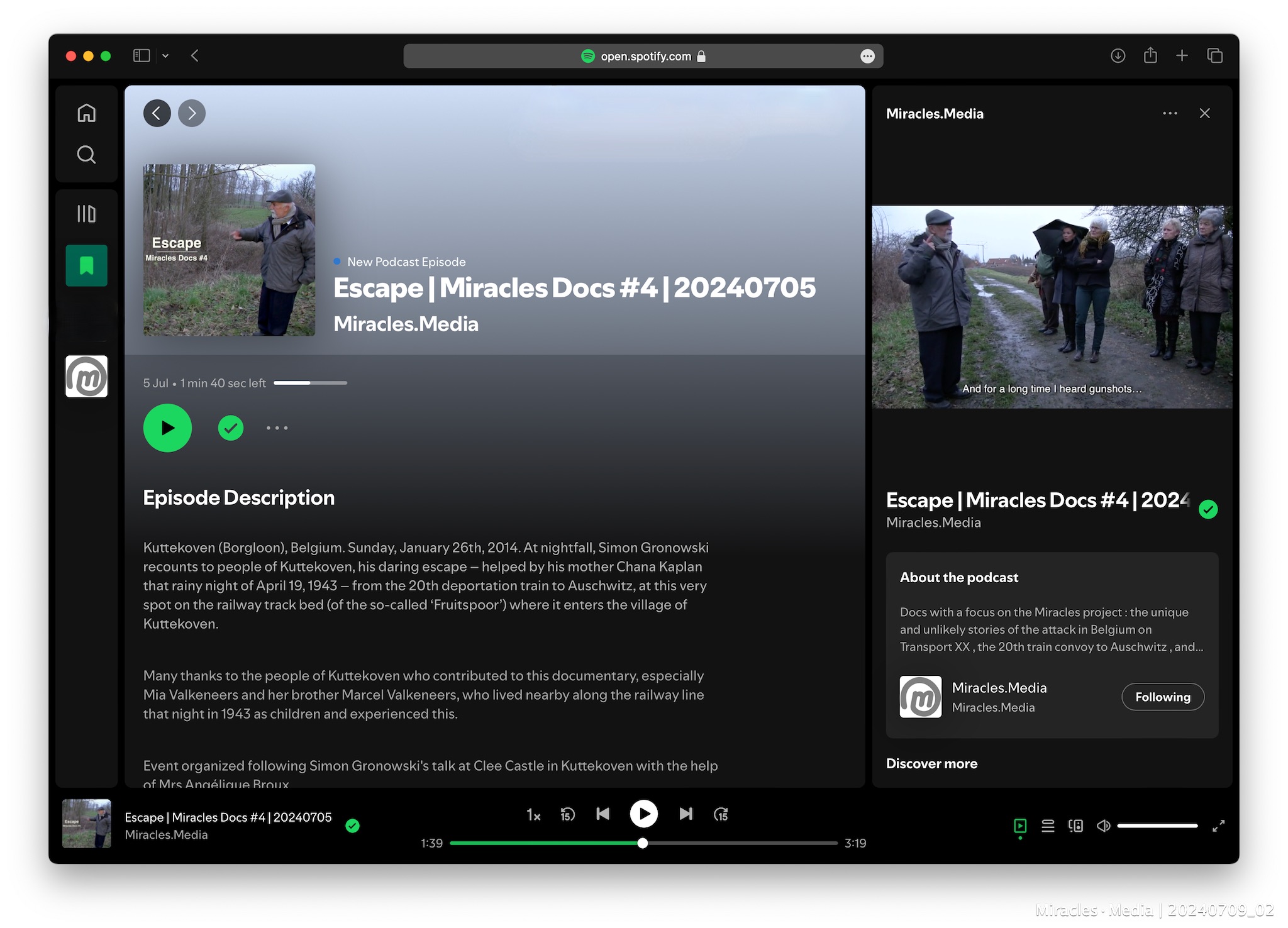Click the Search magnifier icon
This screenshot has height=928, width=1288.
[x=86, y=155]
